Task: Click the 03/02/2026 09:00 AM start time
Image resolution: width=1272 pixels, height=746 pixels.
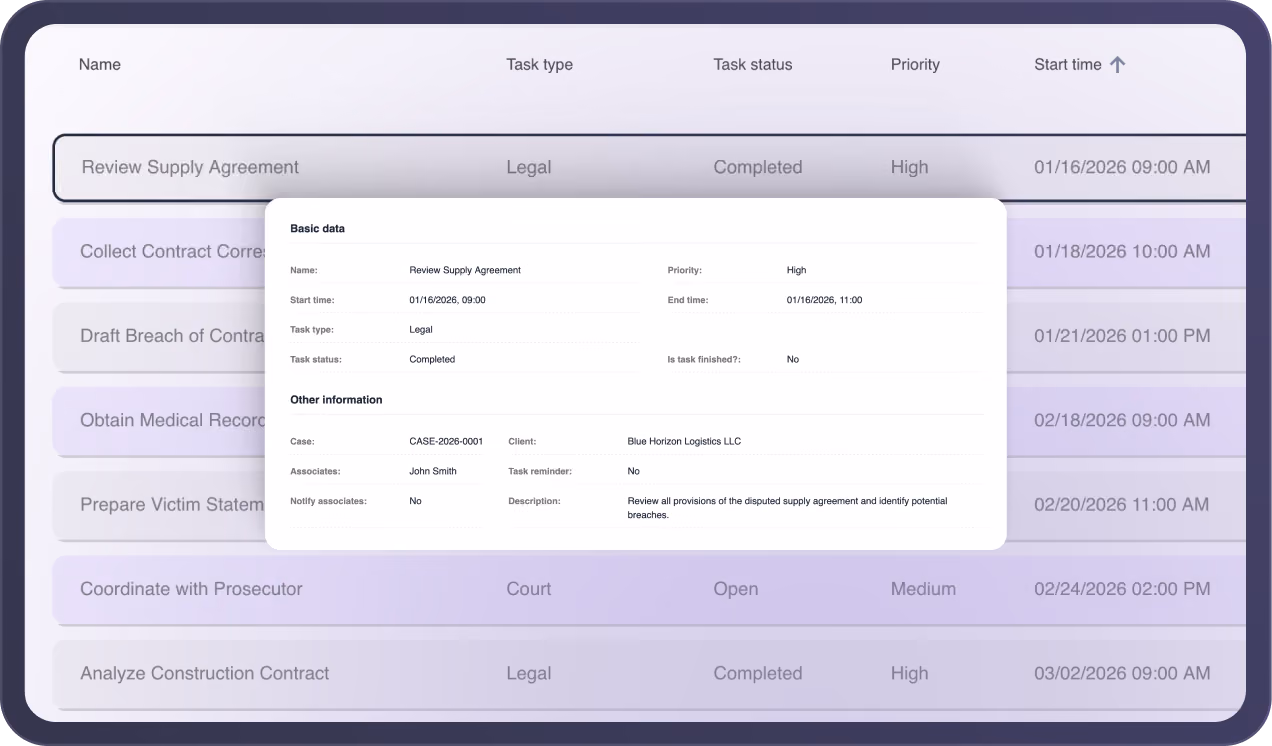Action: pyautogui.click(x=1122, y=673)
